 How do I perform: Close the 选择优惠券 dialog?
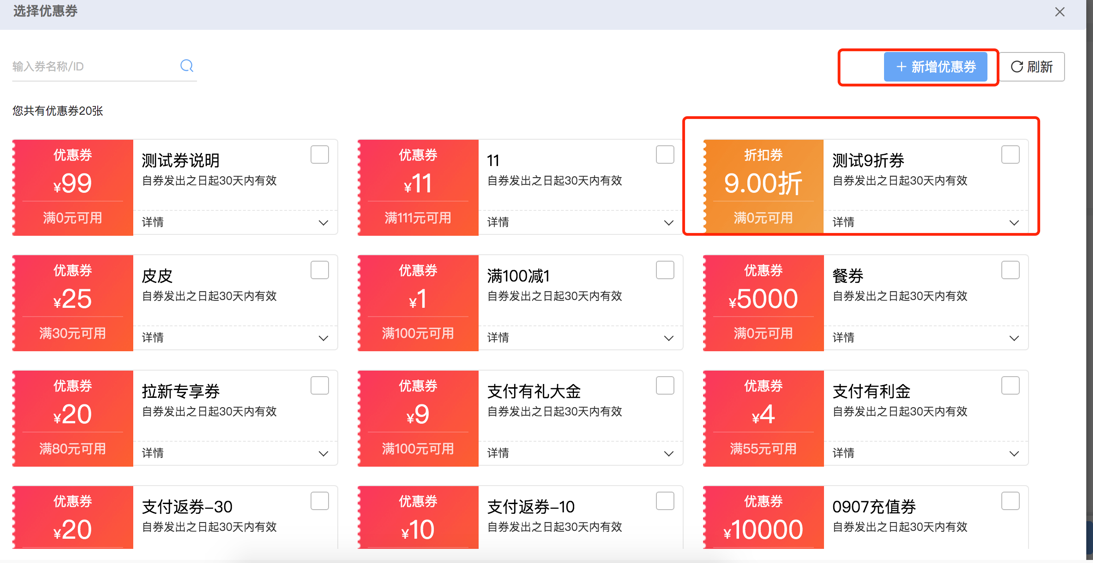(x=1060, y=12)
